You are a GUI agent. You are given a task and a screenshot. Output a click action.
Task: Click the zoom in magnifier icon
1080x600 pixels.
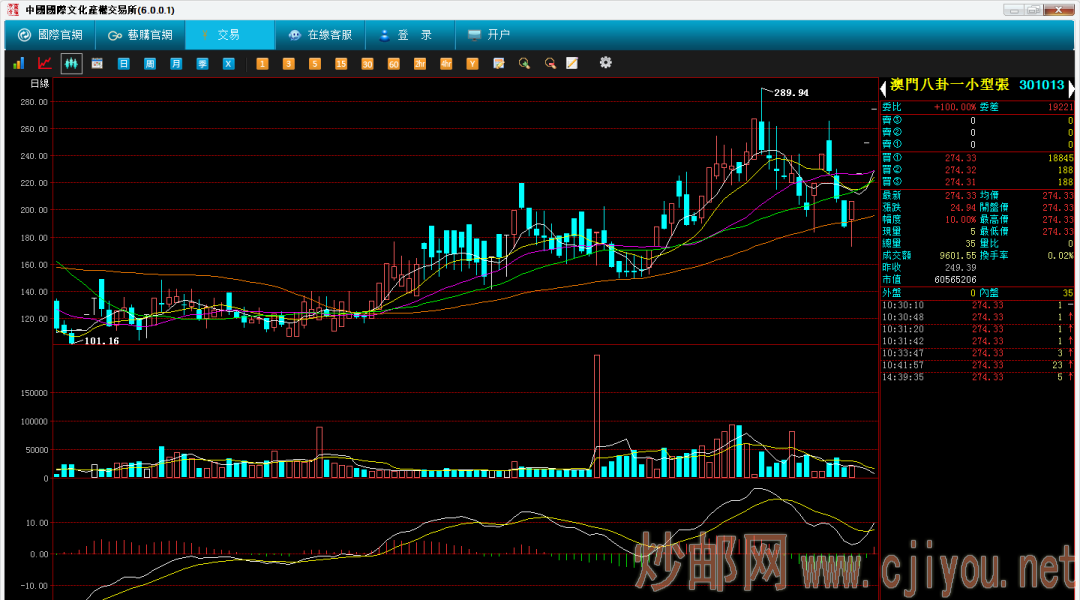click(x=523, y=63)
